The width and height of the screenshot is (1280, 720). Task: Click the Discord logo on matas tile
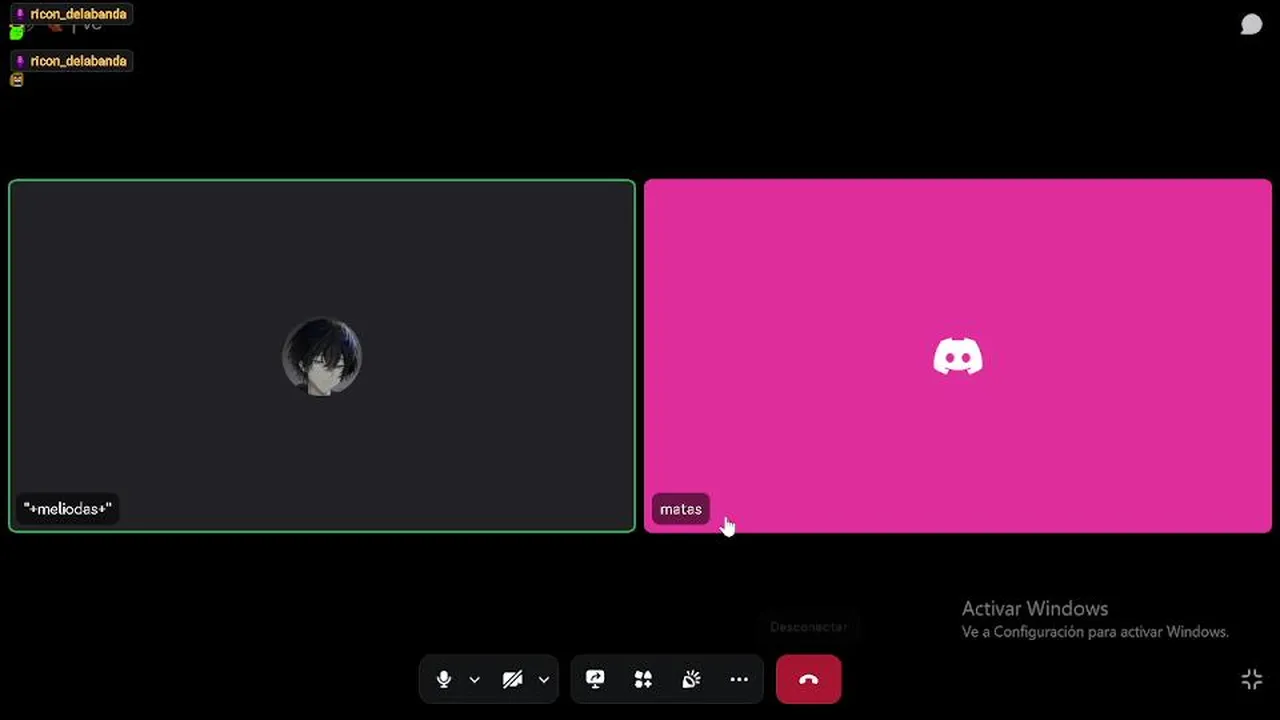coord(958,357)
